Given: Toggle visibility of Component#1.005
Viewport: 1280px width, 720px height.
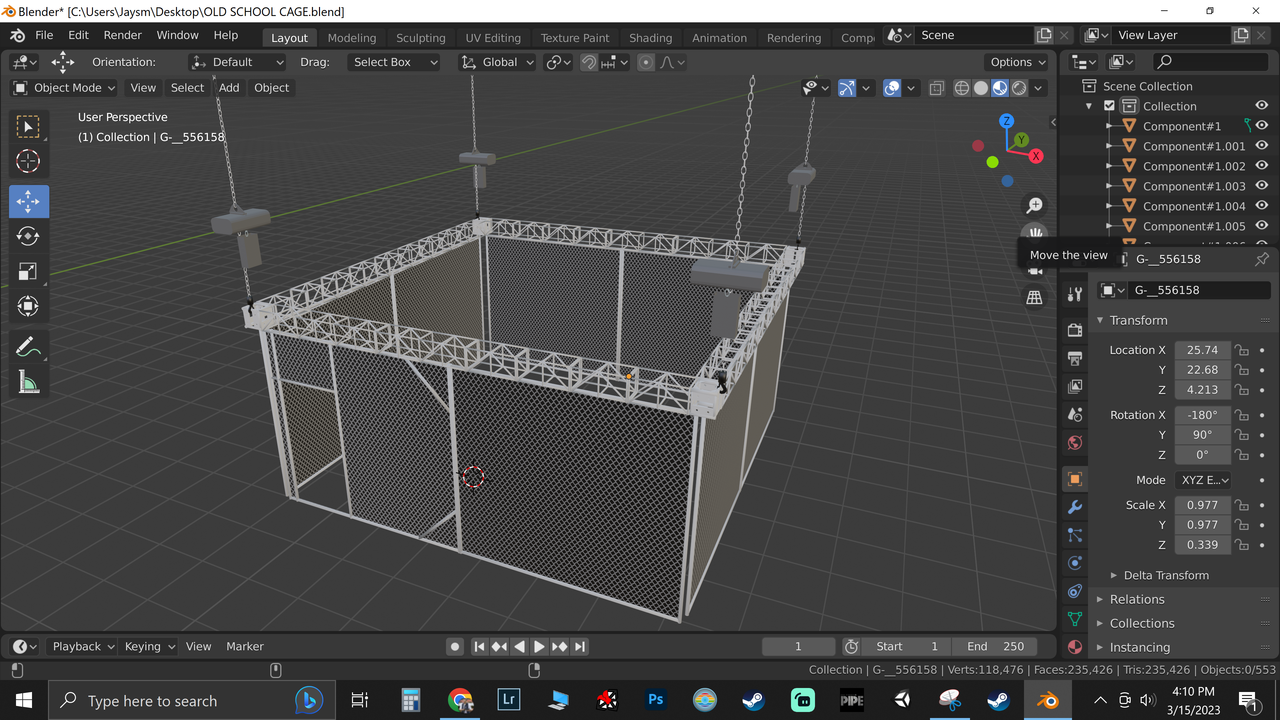Looking at the screenshot, I should (x=1261, y=226).
